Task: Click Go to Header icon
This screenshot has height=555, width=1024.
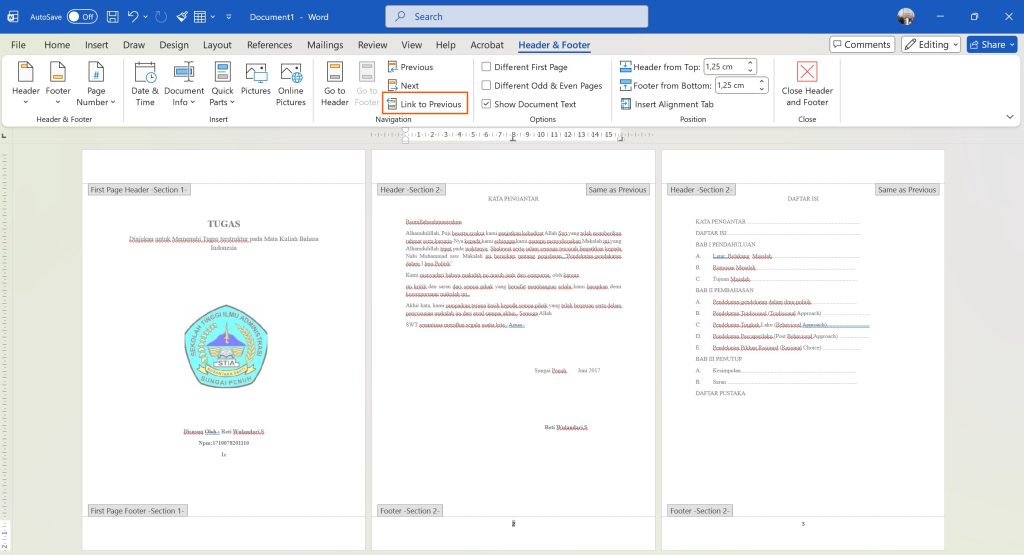Action: pyautogui.click(x=335, y=73)
